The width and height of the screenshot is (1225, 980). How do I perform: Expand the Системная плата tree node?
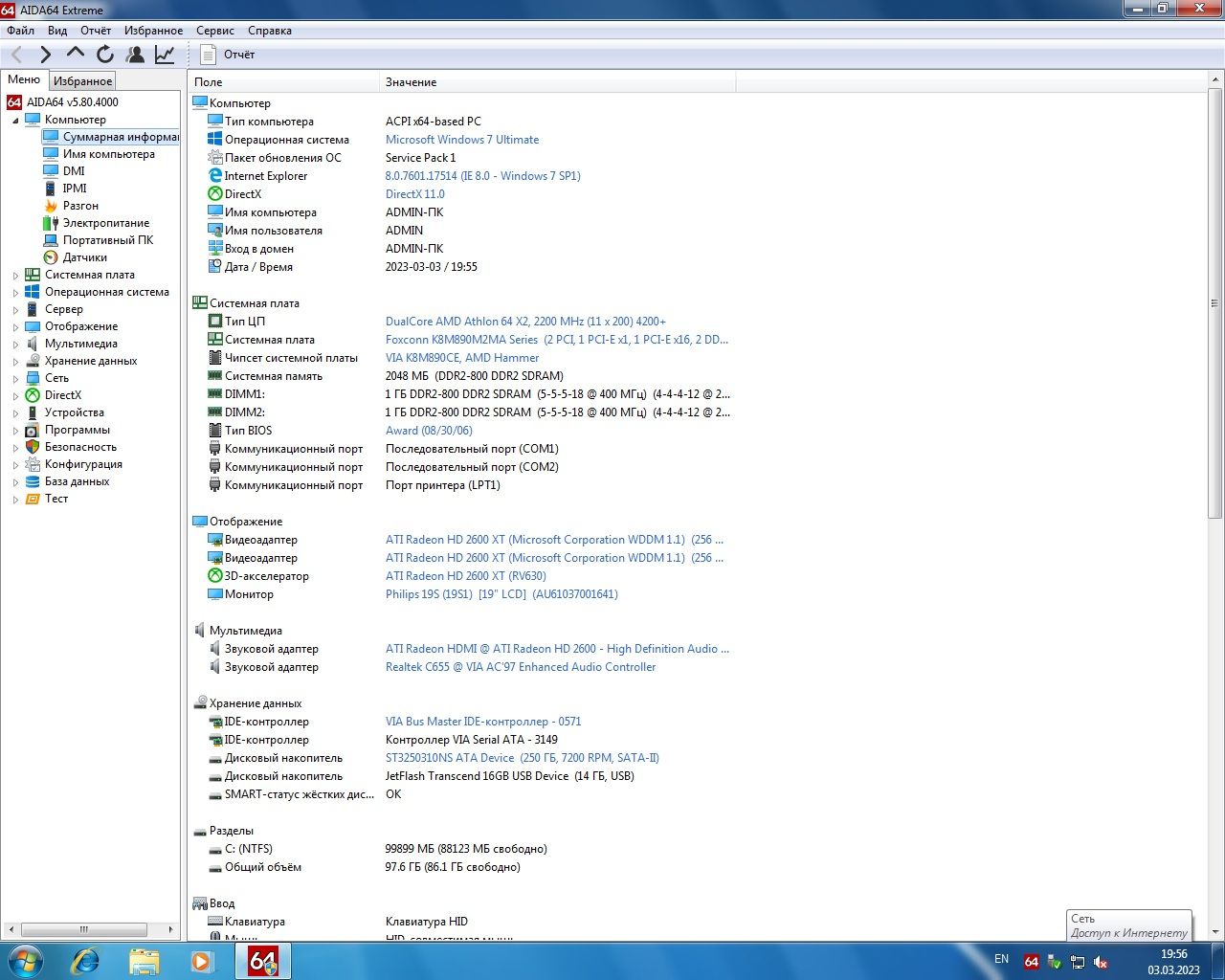click(x=15, y=276)
